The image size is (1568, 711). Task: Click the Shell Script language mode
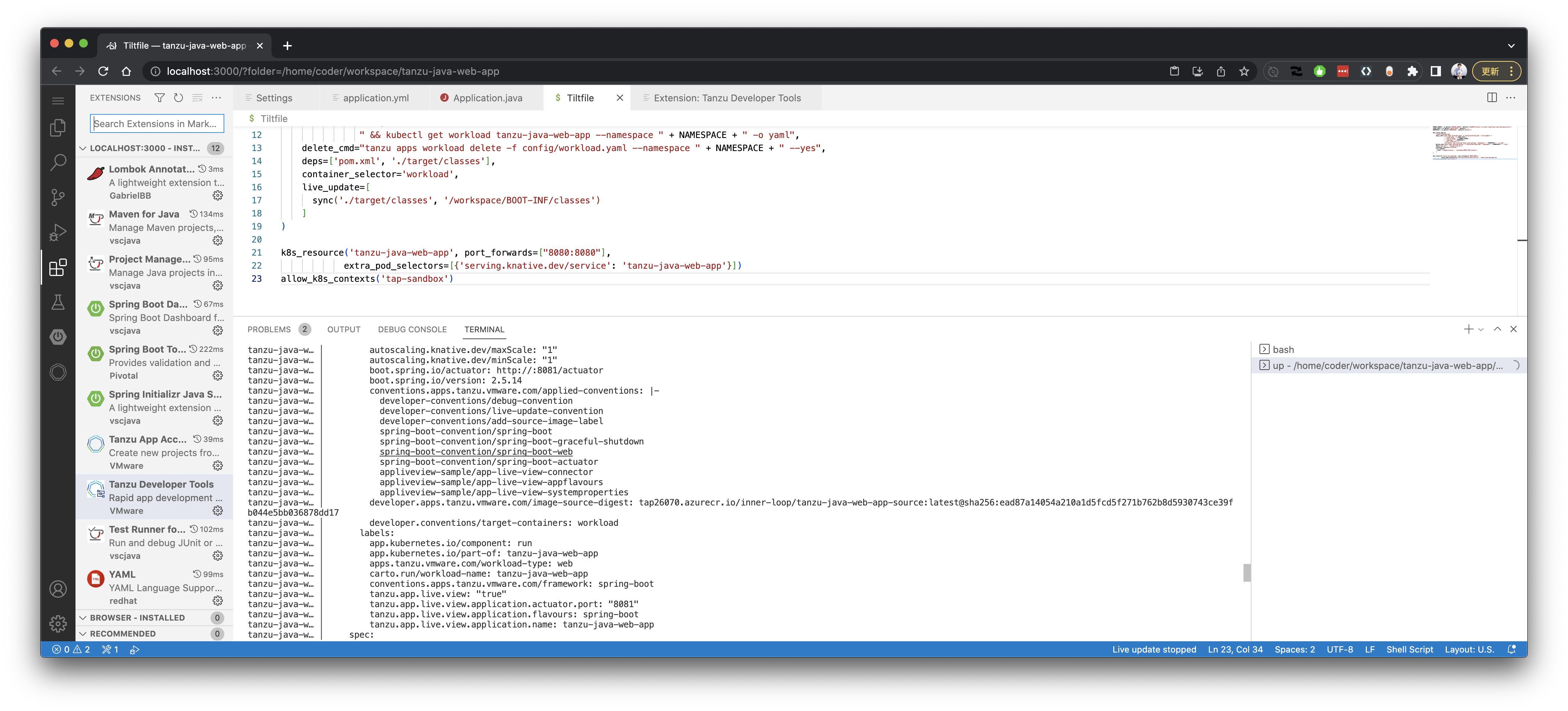[x=1409, y=650]
